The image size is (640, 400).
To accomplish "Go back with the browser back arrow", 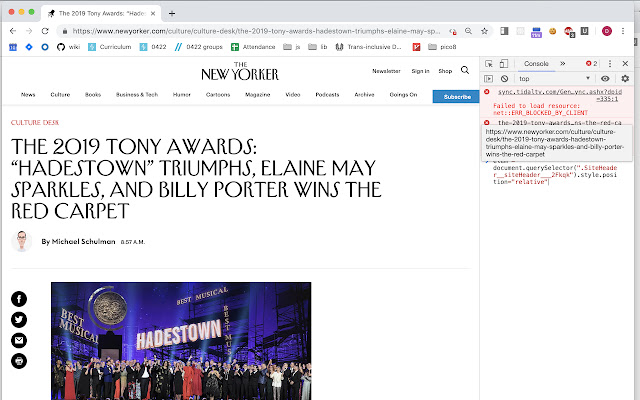I will pos(13,31).
